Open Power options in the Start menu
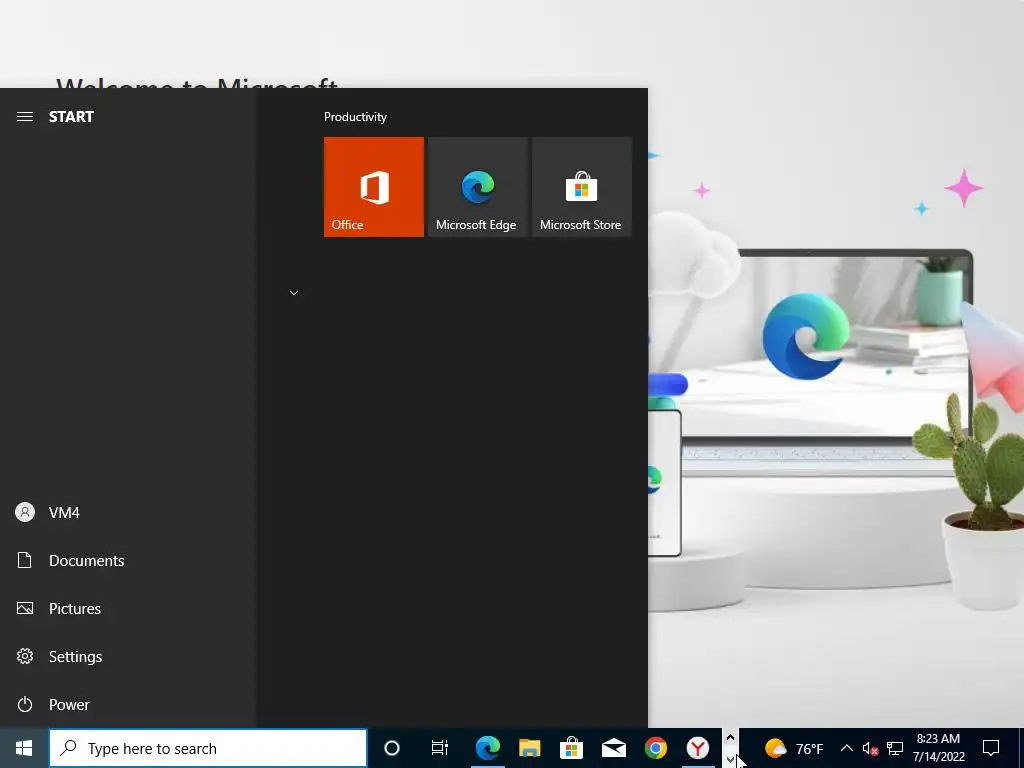This screenshot has height=768, width=1024. [127, 705]
